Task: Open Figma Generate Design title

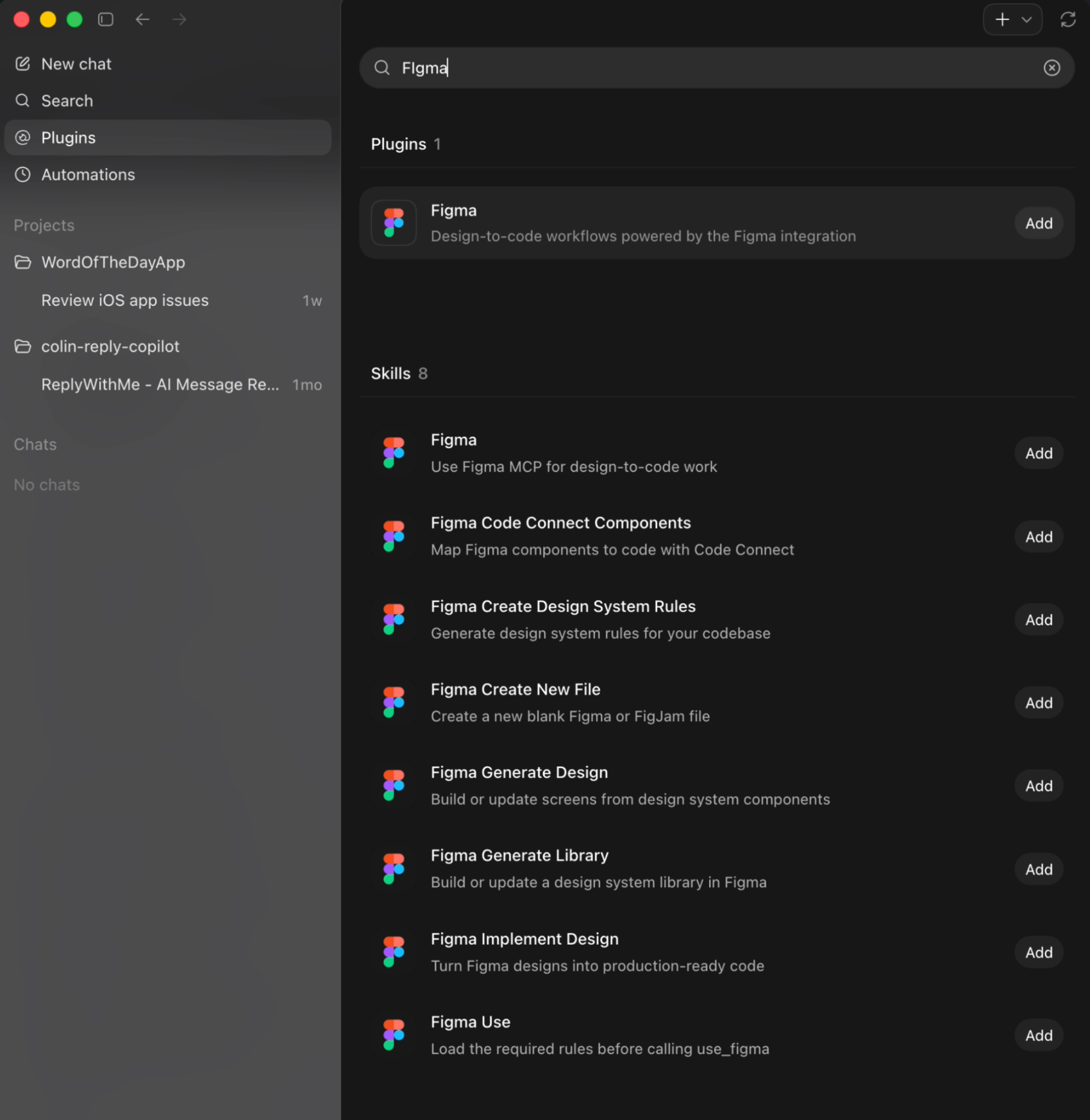Action: (x=519, y=772)
